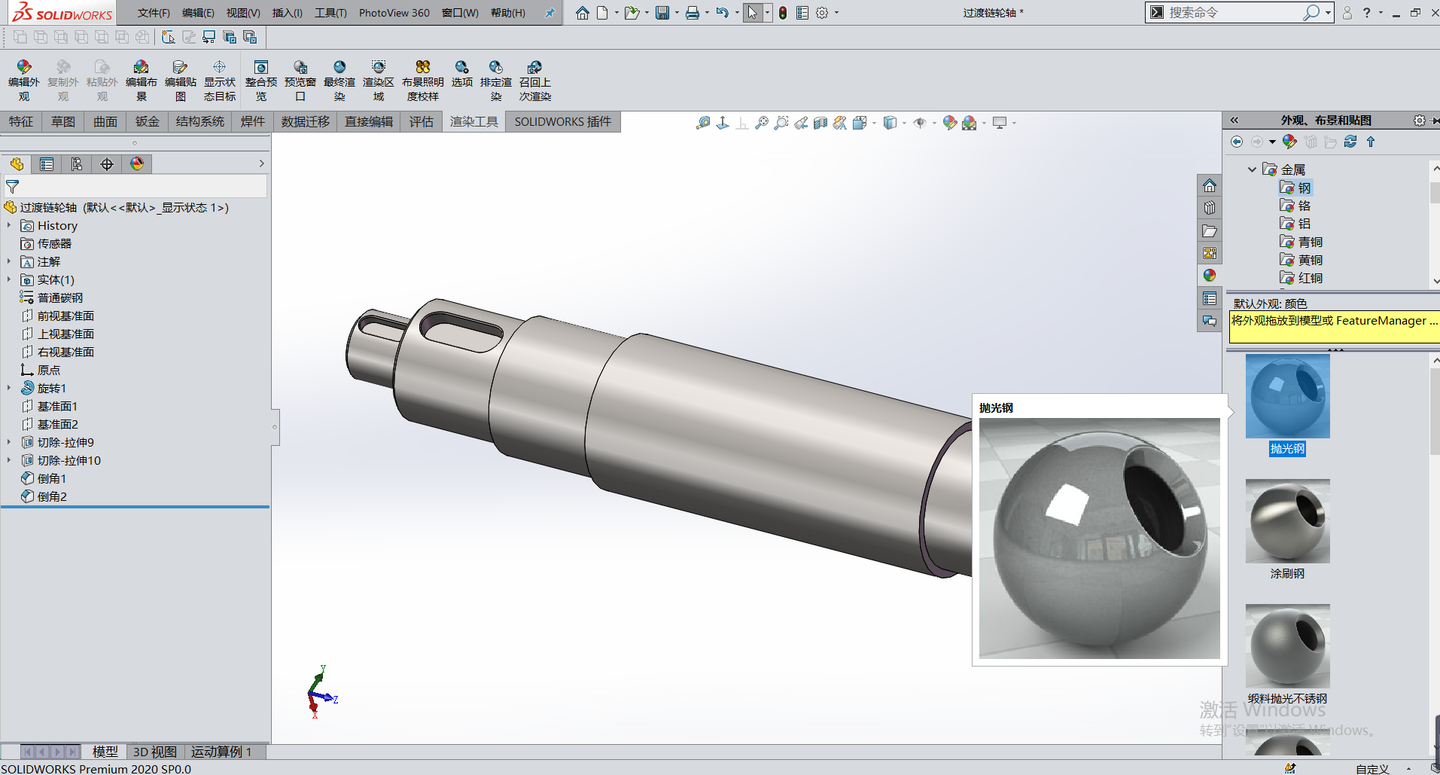Collapse the 金属 folder in appearances tree
The image size is (1440, 775).
[x=1252, y=170]
